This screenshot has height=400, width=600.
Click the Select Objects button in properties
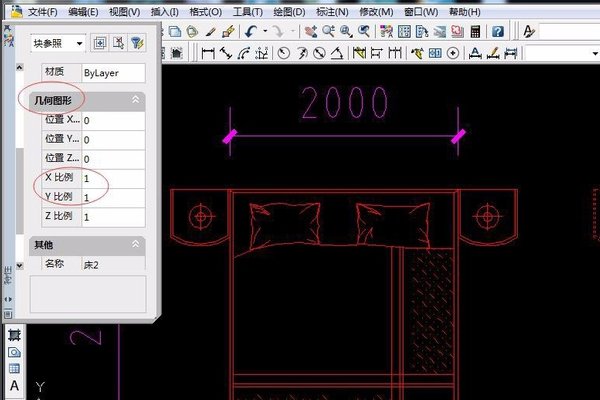coord(118,43)
